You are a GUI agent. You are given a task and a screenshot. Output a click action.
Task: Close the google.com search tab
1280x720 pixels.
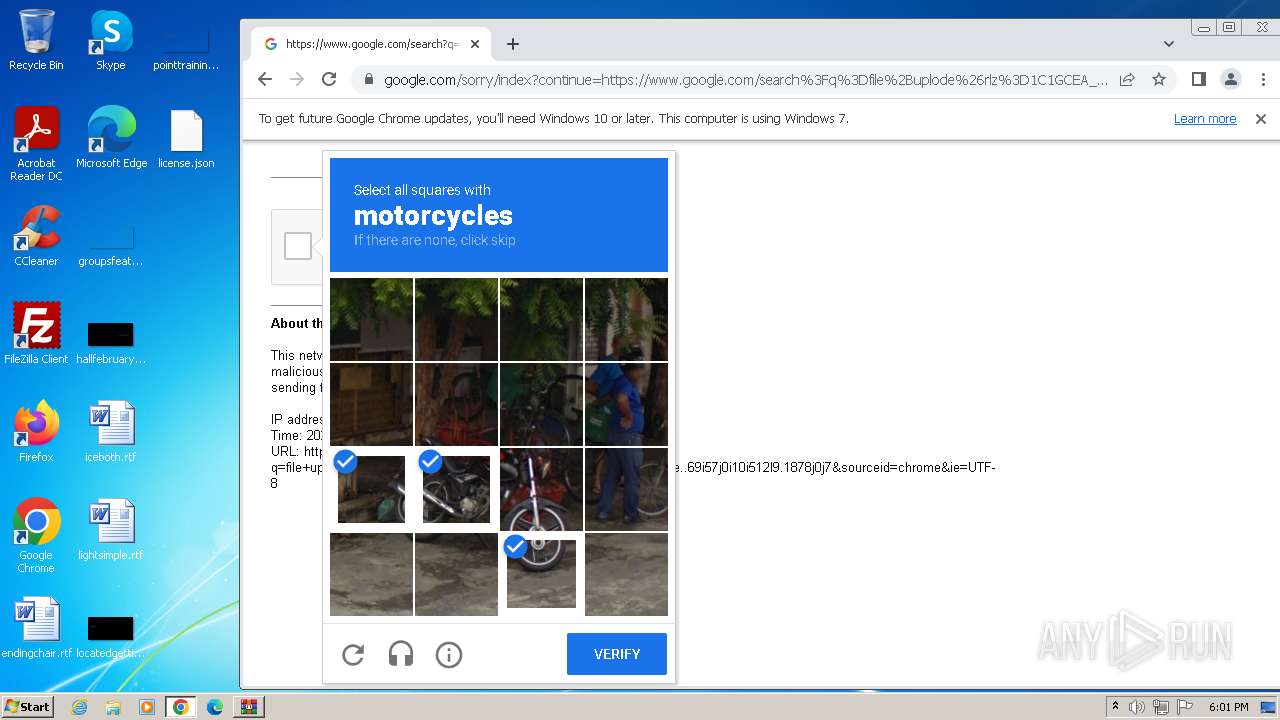[475, 44]
